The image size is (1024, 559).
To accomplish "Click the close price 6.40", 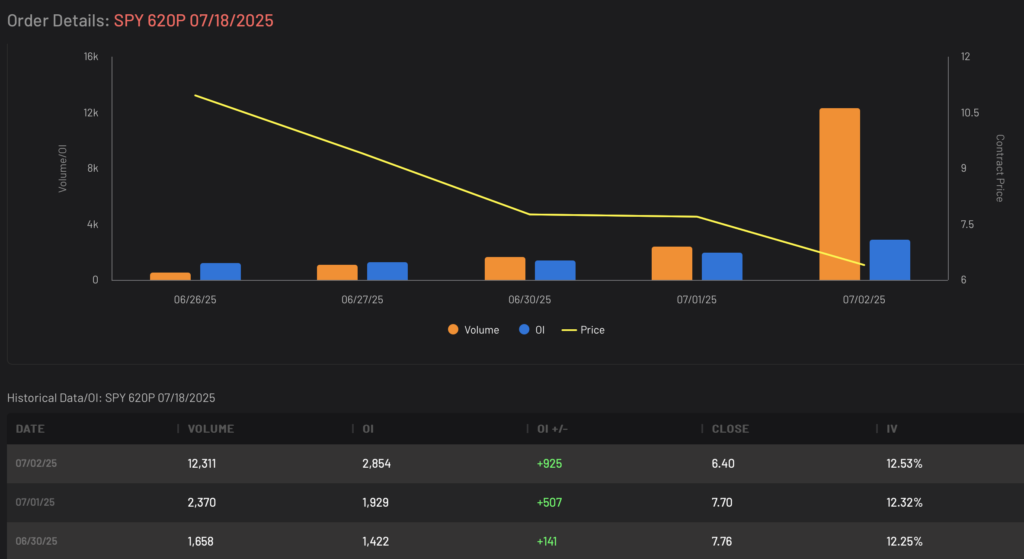I will (723, 464).
